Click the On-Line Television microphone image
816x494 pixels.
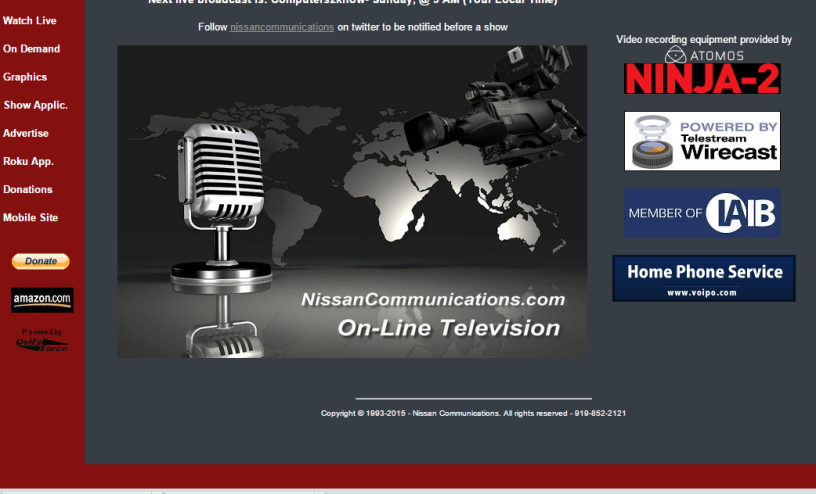click(352, 201)
